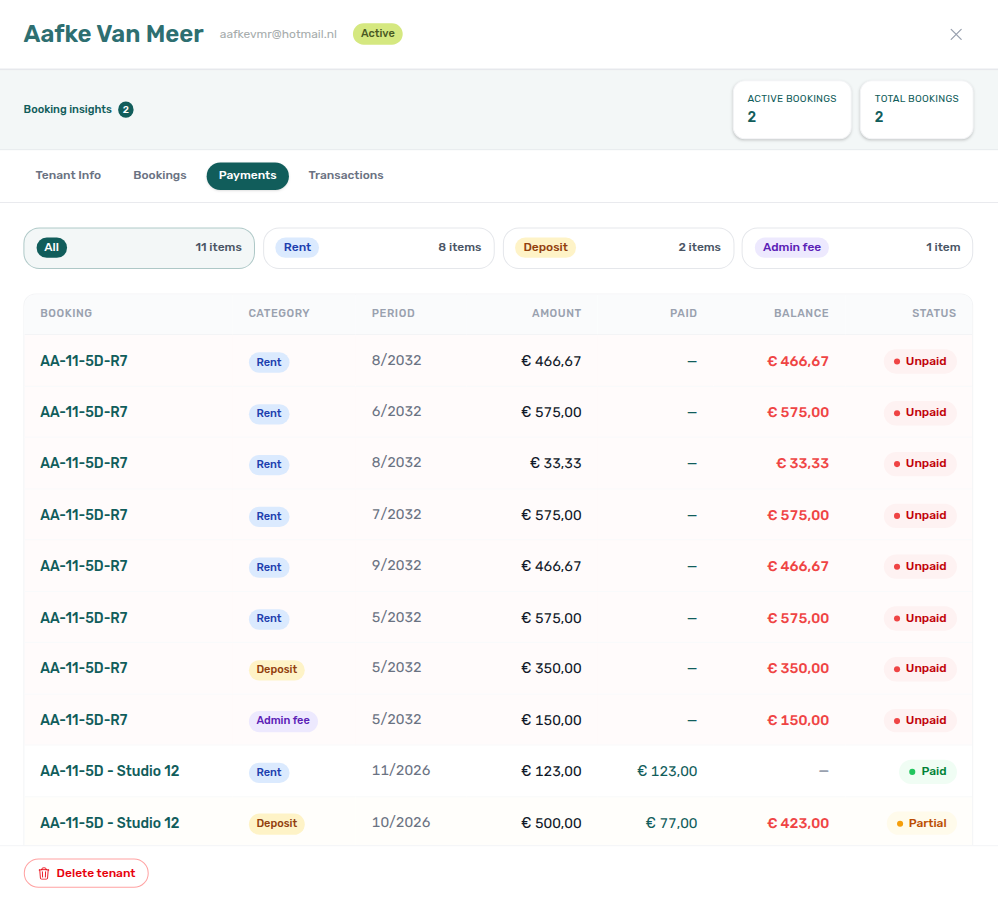Sort by the Paid column header
The image size is (998, 900).
683,313
